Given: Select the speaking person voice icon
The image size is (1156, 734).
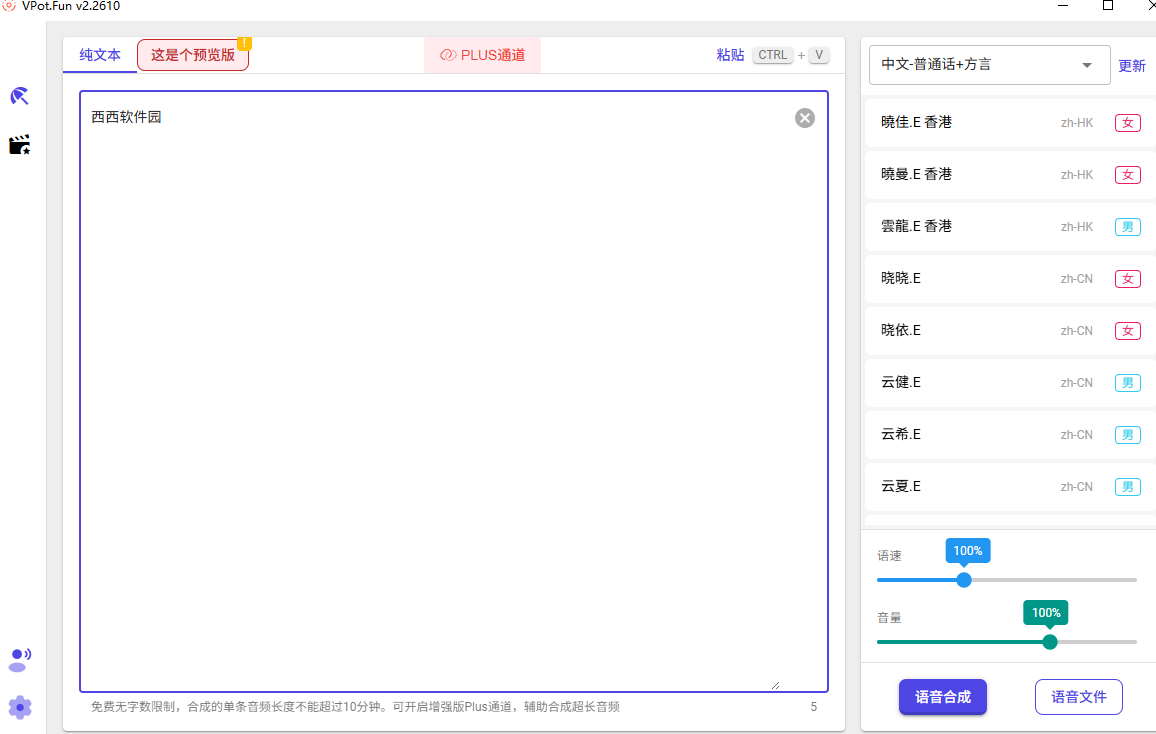Looking at the screenshot, I should pyautogui.click(x=20, y=660).
